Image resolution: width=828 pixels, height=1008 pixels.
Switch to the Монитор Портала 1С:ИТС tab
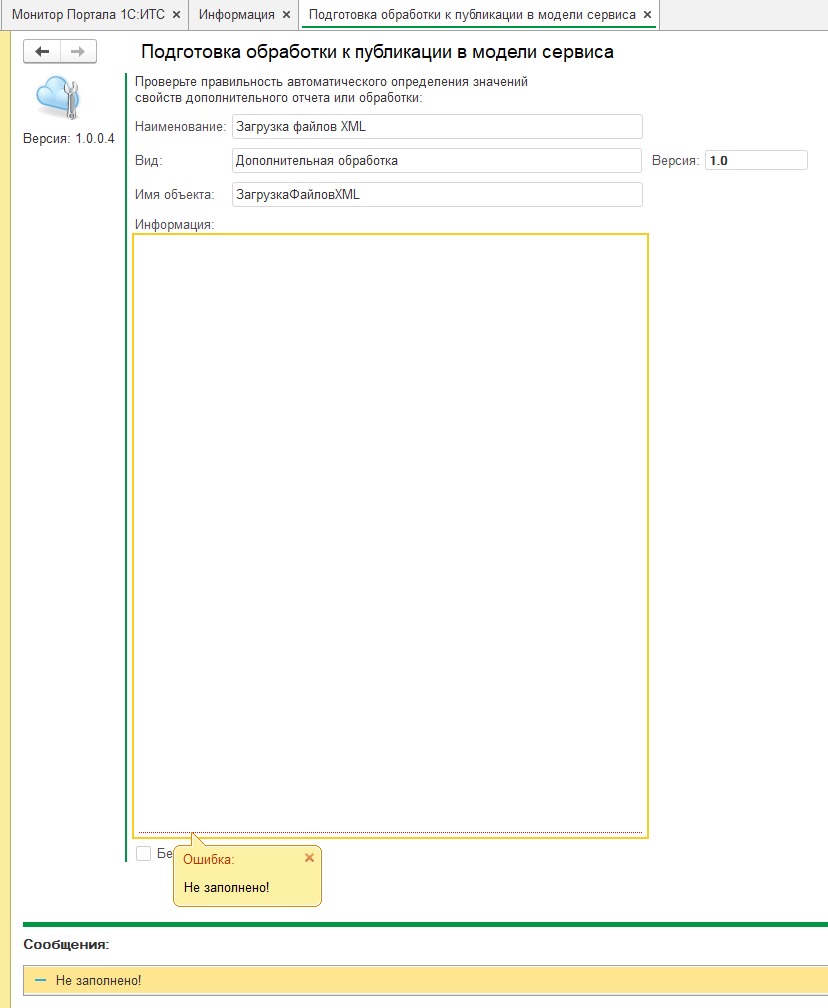[90, 15]
